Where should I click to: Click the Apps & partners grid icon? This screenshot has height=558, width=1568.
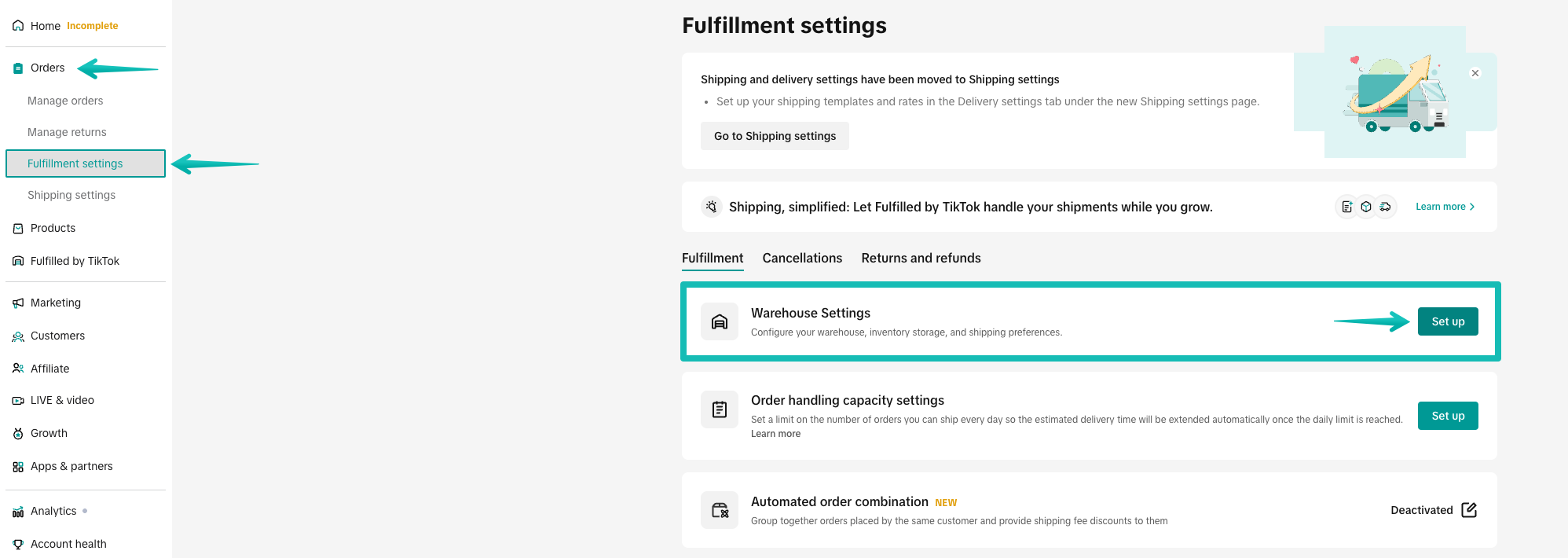[18, 467]
